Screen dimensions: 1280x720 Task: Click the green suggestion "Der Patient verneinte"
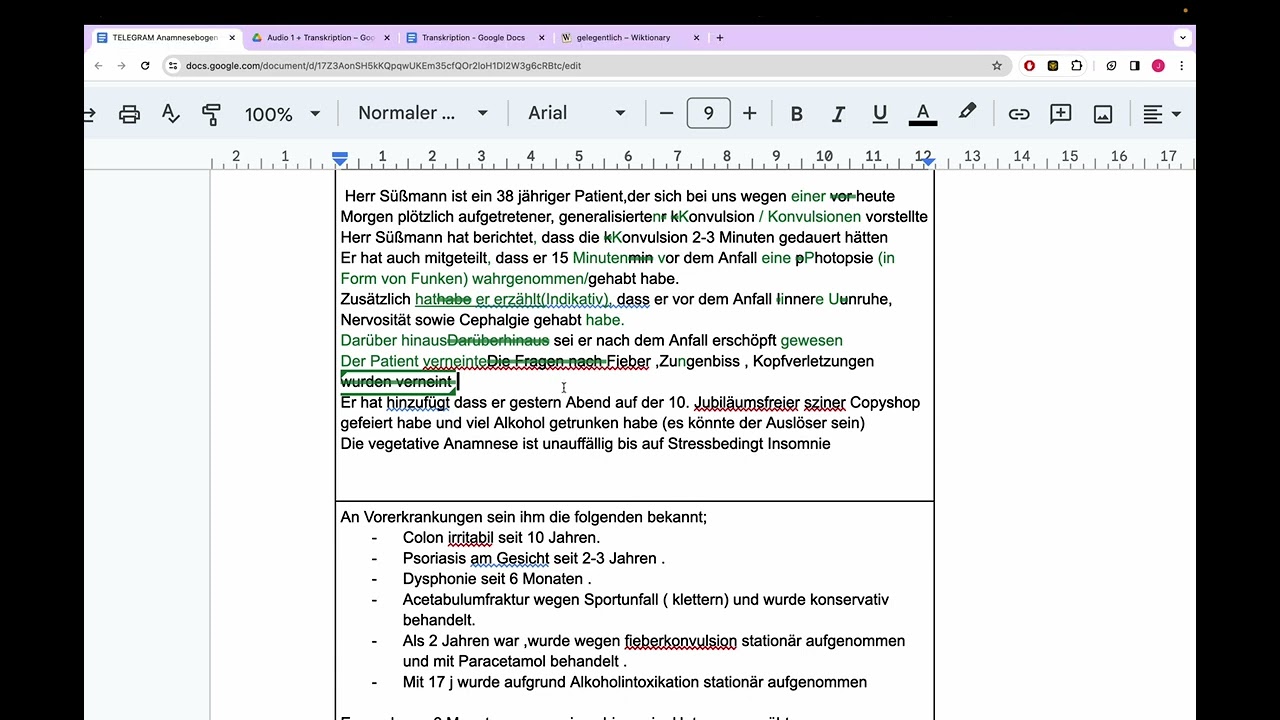(413, 362)
